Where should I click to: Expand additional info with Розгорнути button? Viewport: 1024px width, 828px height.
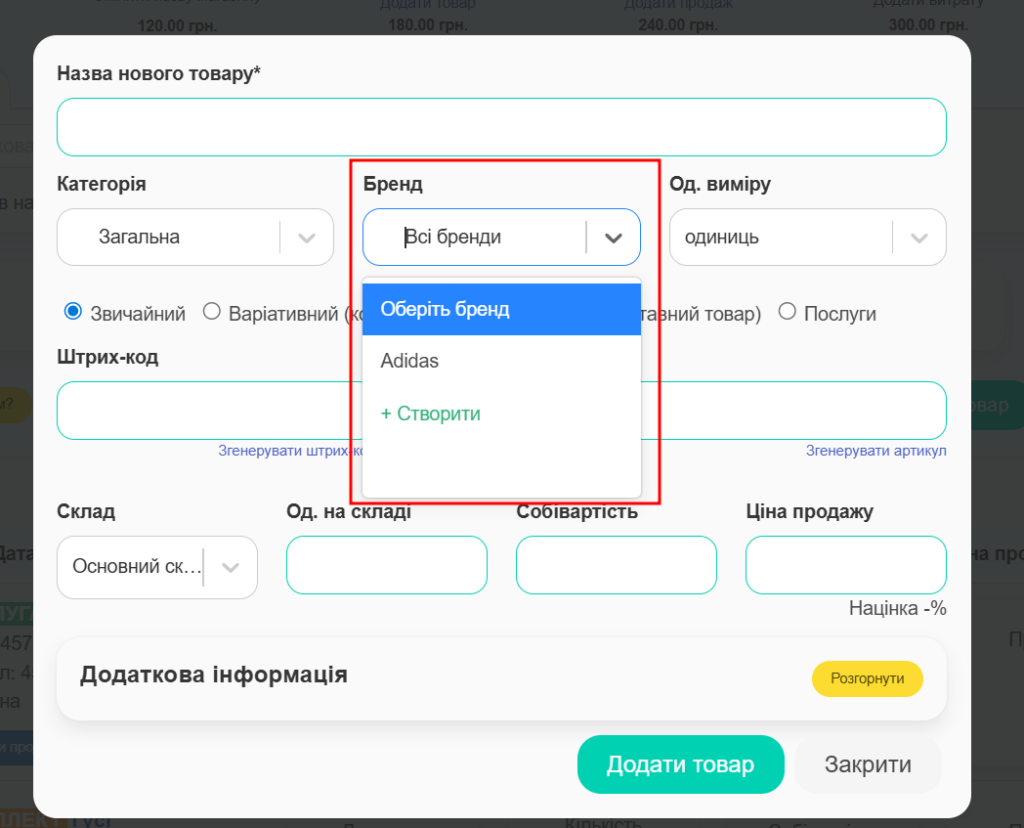[x=867, y=678]
